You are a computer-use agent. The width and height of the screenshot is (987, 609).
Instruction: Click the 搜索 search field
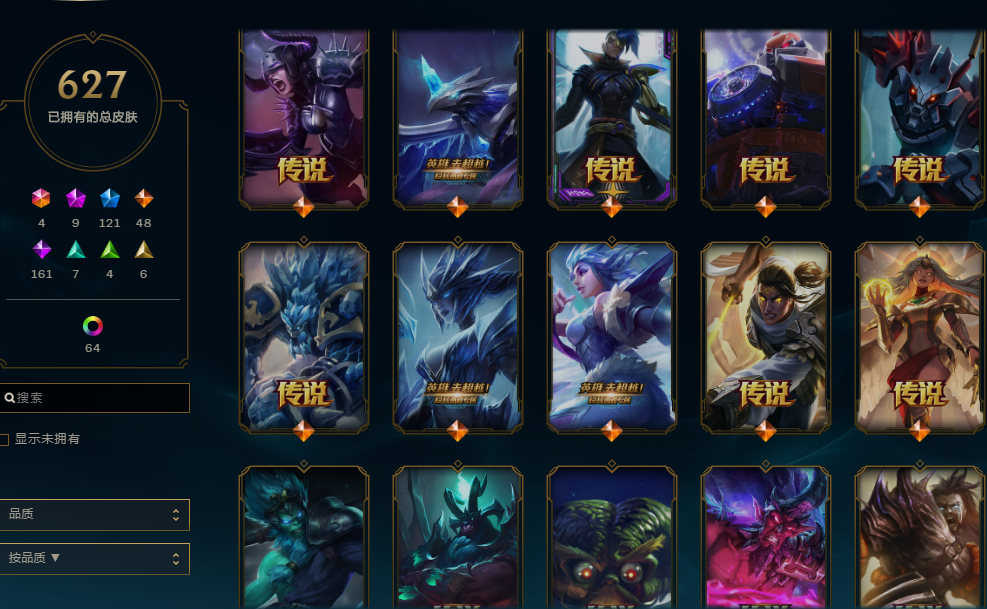(x=94, y=397)
